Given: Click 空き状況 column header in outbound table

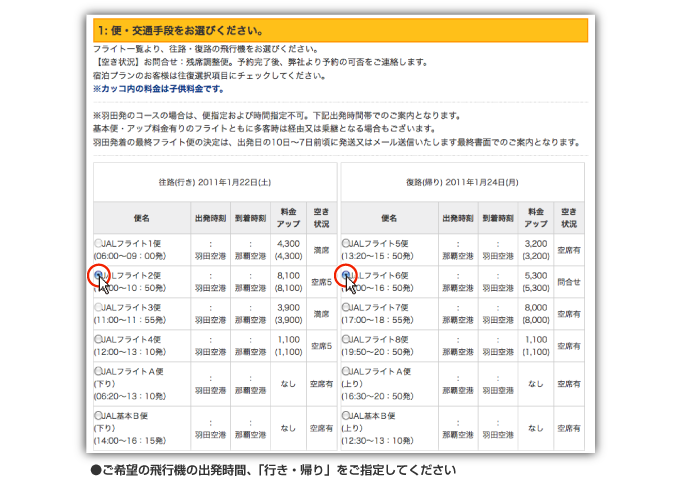Looking at the screenshot, I should [321, 218].
